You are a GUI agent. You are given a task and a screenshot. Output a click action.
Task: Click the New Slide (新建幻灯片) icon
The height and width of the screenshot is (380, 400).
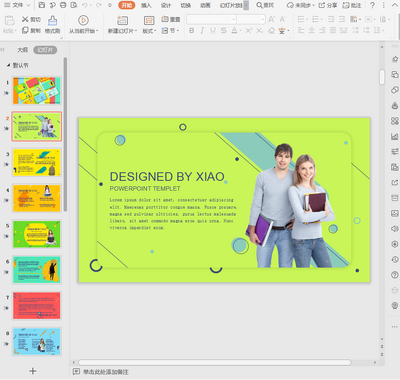(122, 21)
